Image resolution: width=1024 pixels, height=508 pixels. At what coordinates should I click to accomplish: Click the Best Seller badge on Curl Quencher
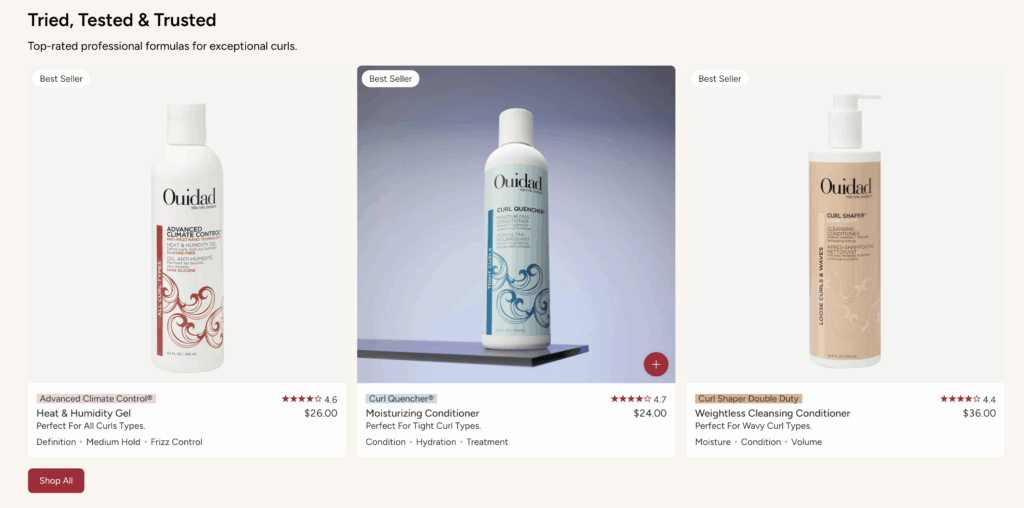click(391, 79)
